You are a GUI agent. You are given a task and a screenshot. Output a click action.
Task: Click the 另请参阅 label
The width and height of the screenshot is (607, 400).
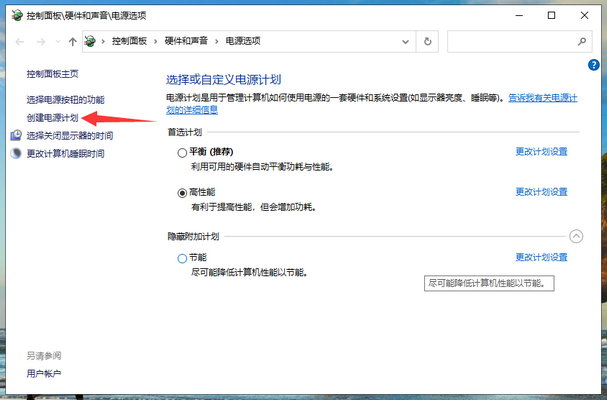click(x=44, y=355)
